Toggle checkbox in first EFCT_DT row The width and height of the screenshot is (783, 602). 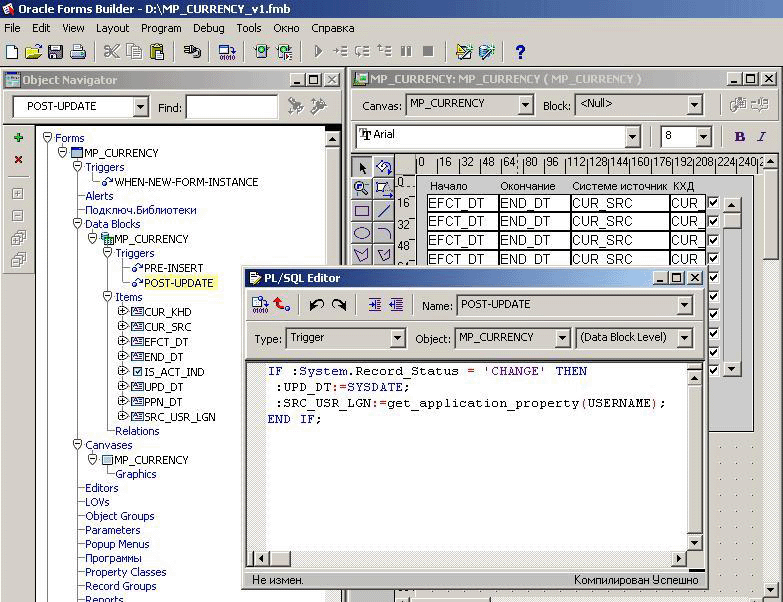pos(713,203)
